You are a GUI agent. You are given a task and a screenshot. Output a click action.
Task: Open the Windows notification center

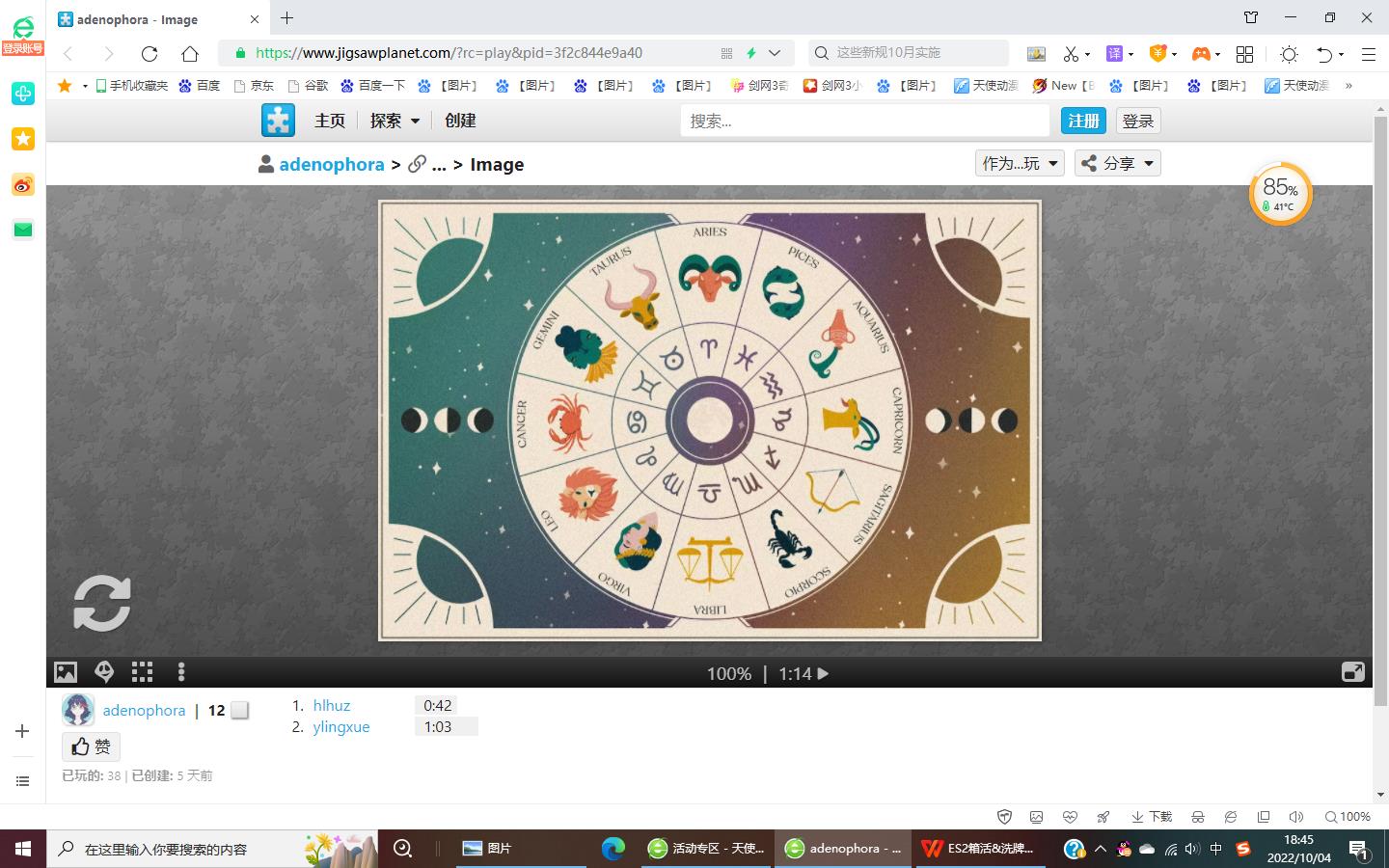point(1359,850)
